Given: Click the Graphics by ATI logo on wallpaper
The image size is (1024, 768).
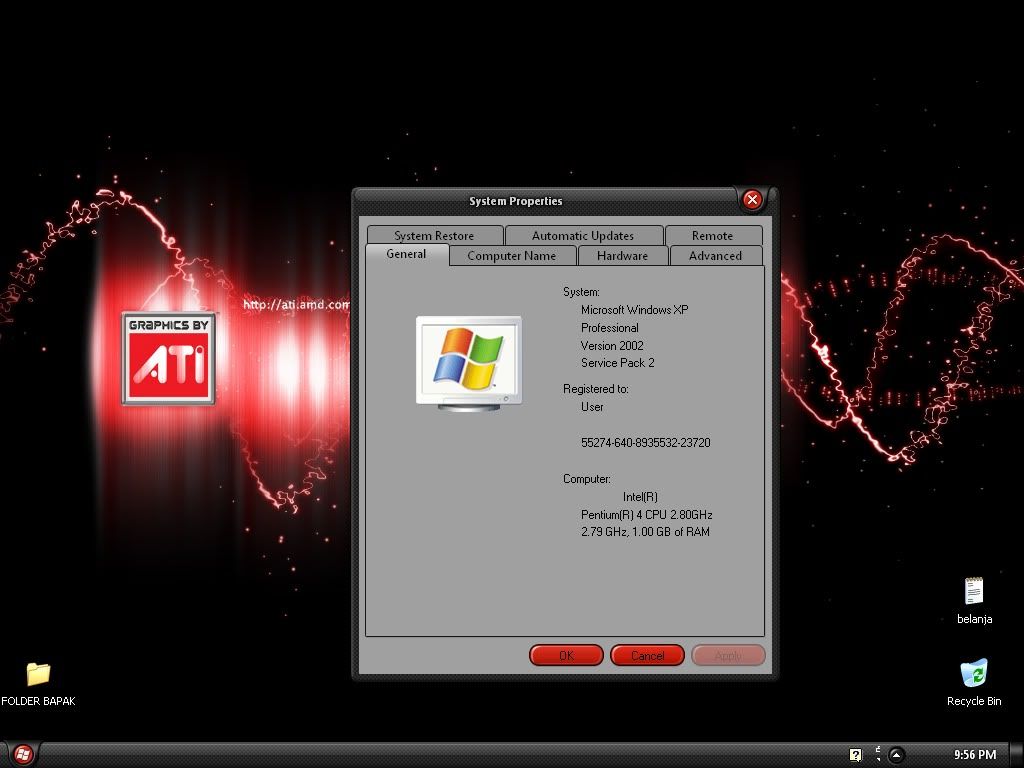Looking at the screenshot, I should pyautogui.click(x=168, y=358).
